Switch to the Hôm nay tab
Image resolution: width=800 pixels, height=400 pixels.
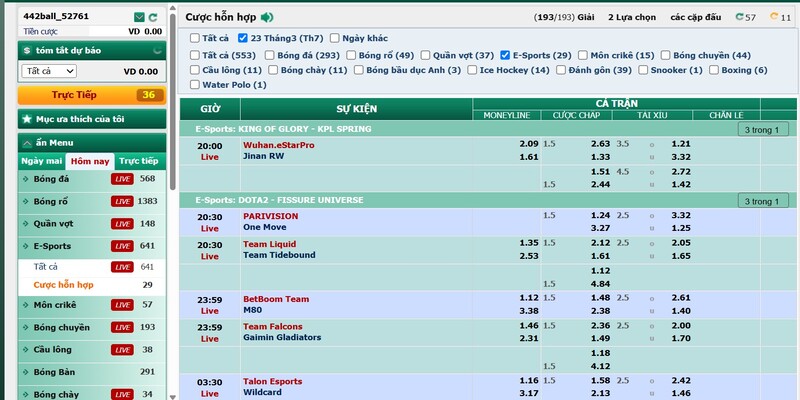pos(90,162)
